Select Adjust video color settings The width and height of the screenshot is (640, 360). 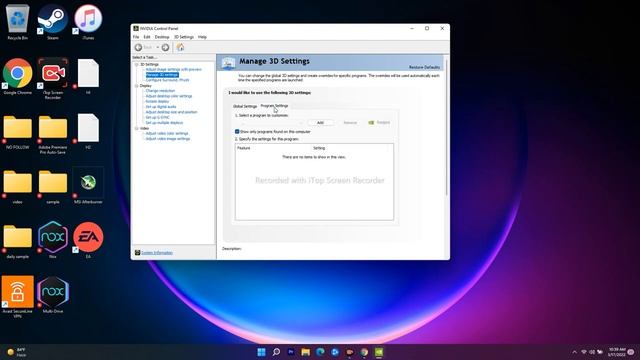click(x=167, y=133)
